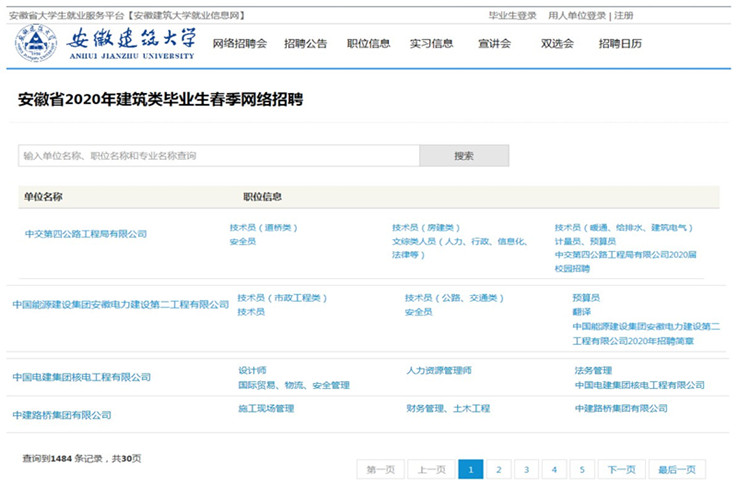Go to 职位信息 in the navigation bar
Viewport: 737px width, 486px height.
368,44
